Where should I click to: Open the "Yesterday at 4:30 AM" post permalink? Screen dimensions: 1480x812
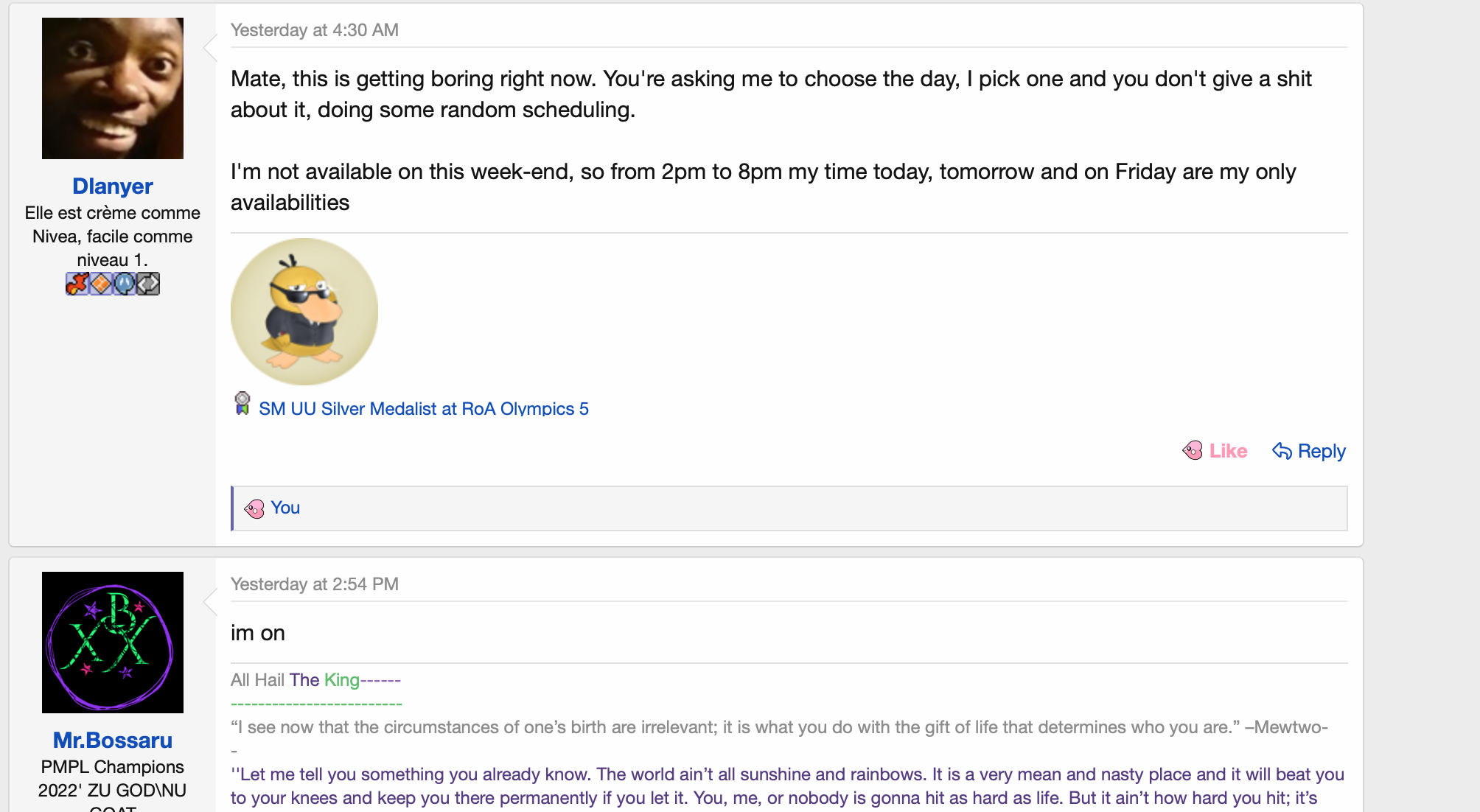[x=314, y=30]
